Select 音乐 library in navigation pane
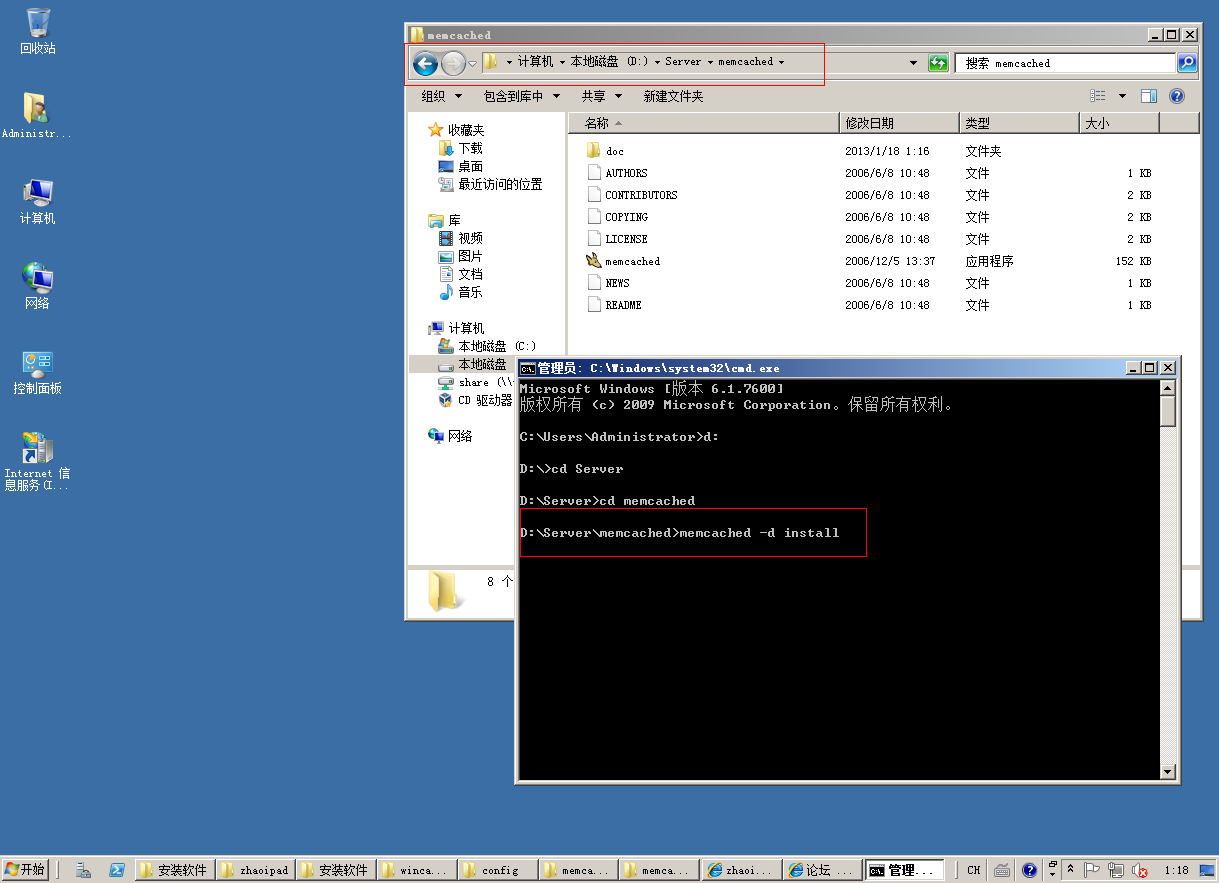Screen dimensions: 1219x883 point(470,292)
